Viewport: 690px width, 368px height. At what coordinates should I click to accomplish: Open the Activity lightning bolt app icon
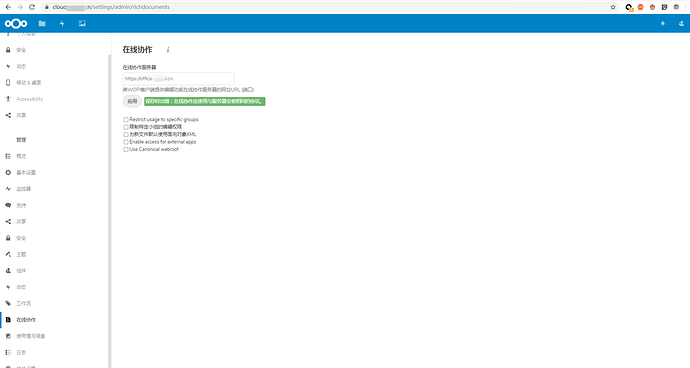click(x=62, y=23)
